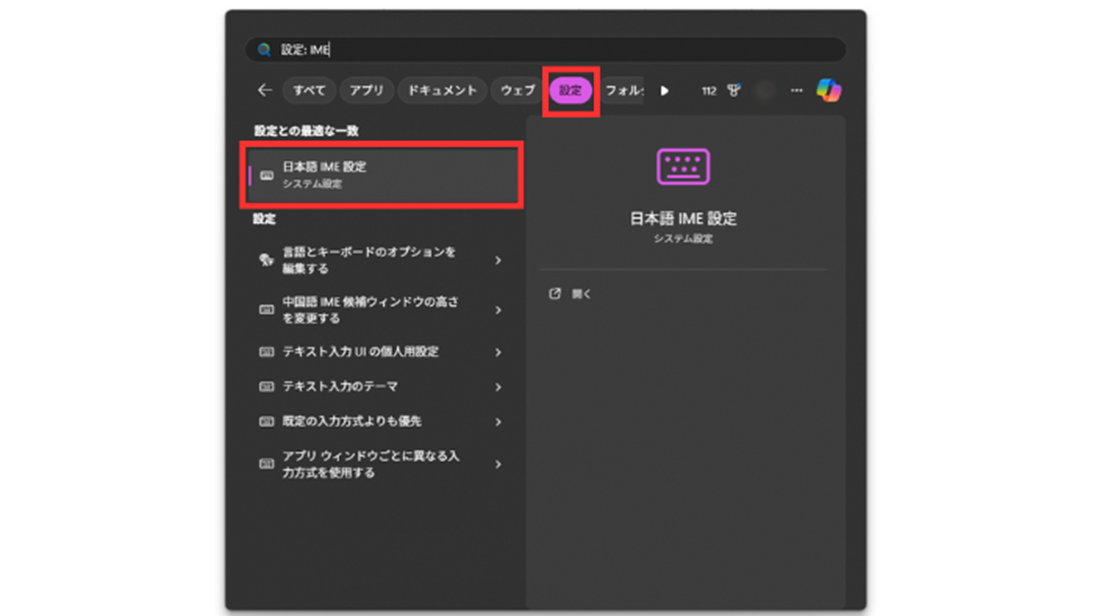Select the アプリ filter tab

coord(366,90)
